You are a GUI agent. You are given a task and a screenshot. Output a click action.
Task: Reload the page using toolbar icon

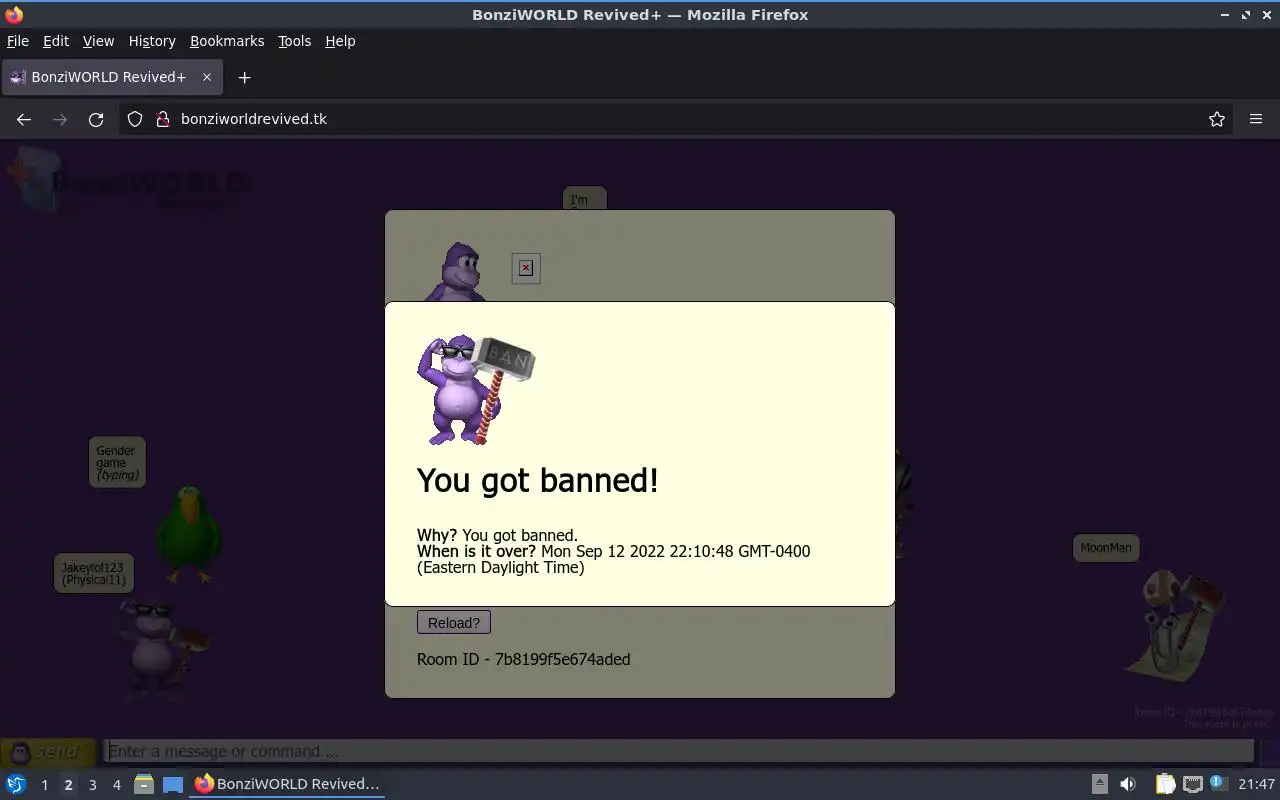96,119
